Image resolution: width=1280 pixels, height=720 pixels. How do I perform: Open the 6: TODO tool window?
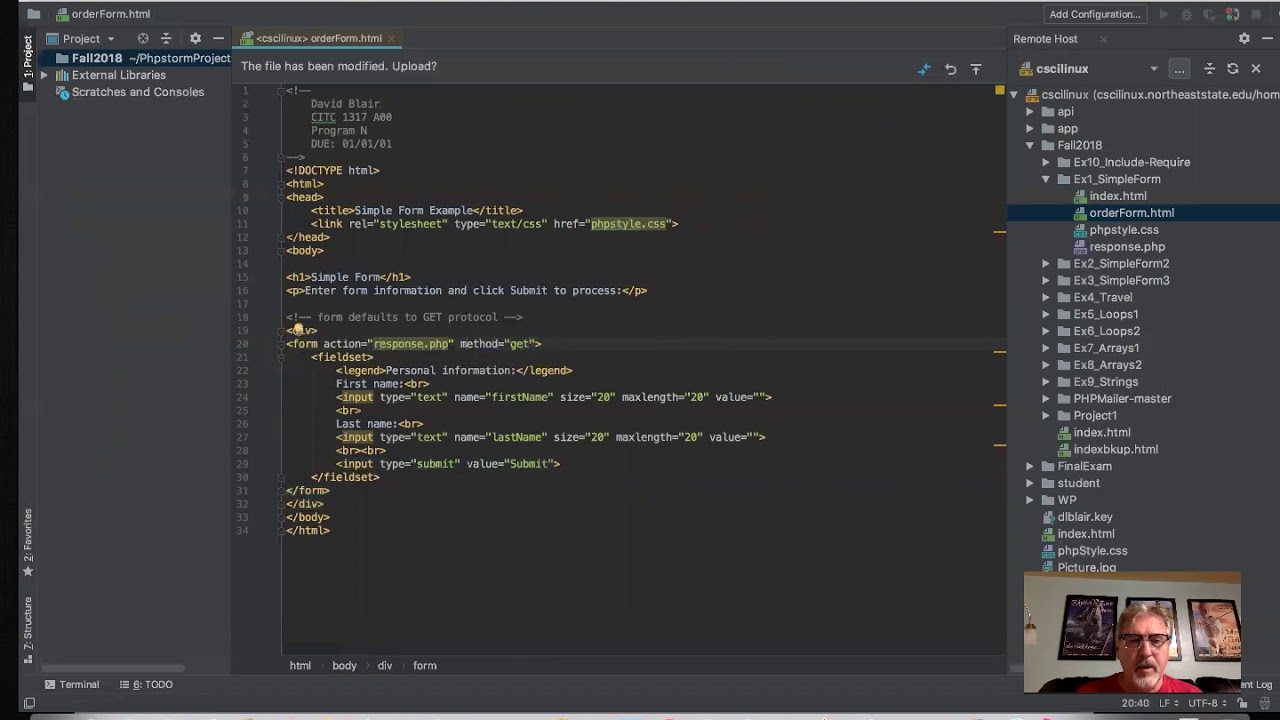(x=146, y=684)
